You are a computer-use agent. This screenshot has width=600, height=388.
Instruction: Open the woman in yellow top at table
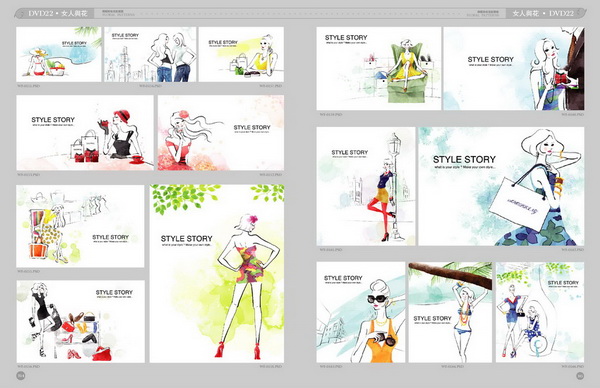[x=241, y=54]
